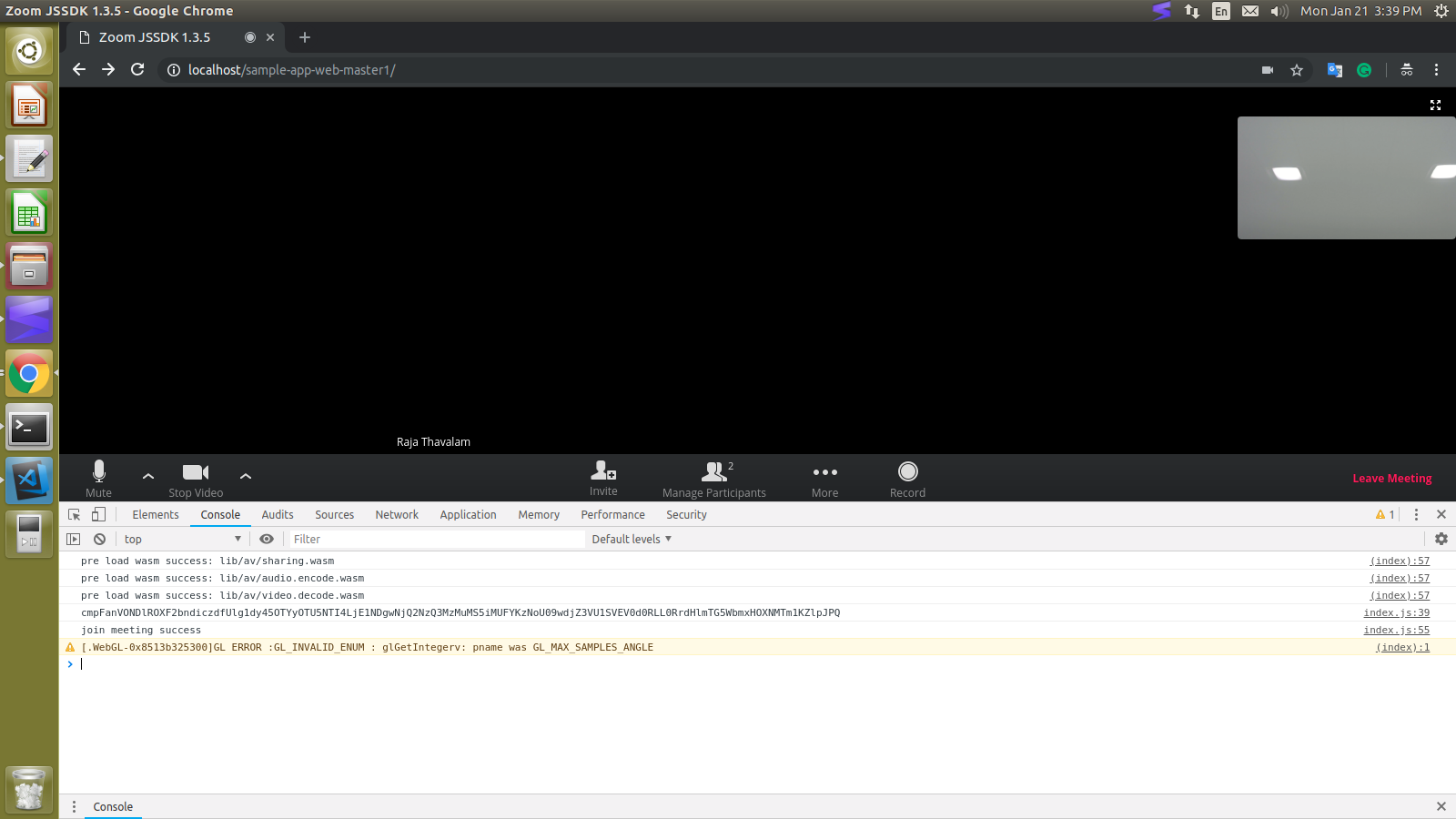Switch to the Elements tab

(x=156, y=514)
